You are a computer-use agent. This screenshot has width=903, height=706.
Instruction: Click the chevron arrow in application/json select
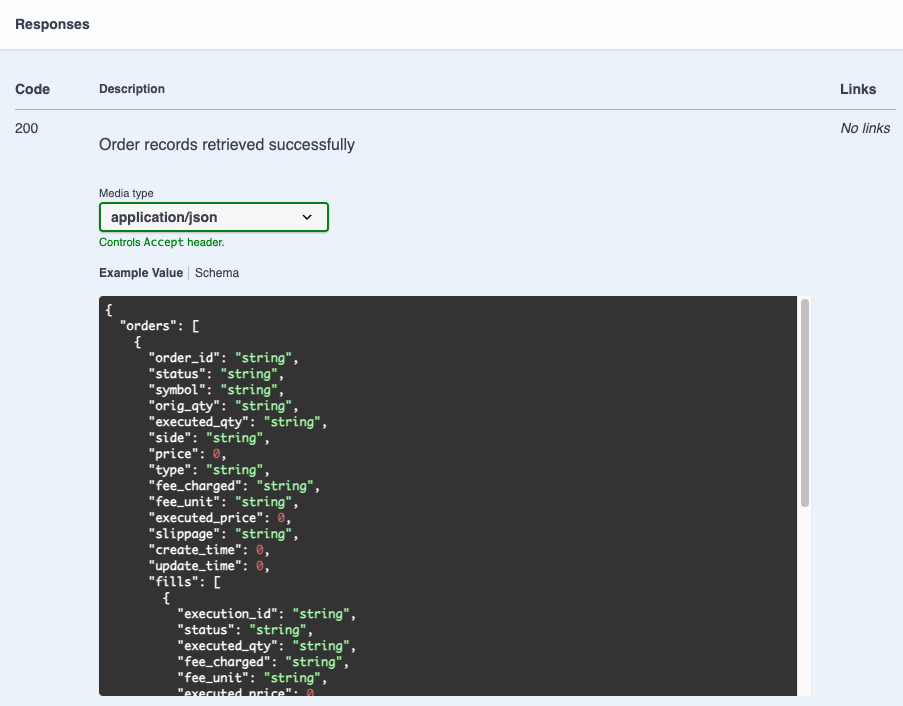[x=307, y=217]
